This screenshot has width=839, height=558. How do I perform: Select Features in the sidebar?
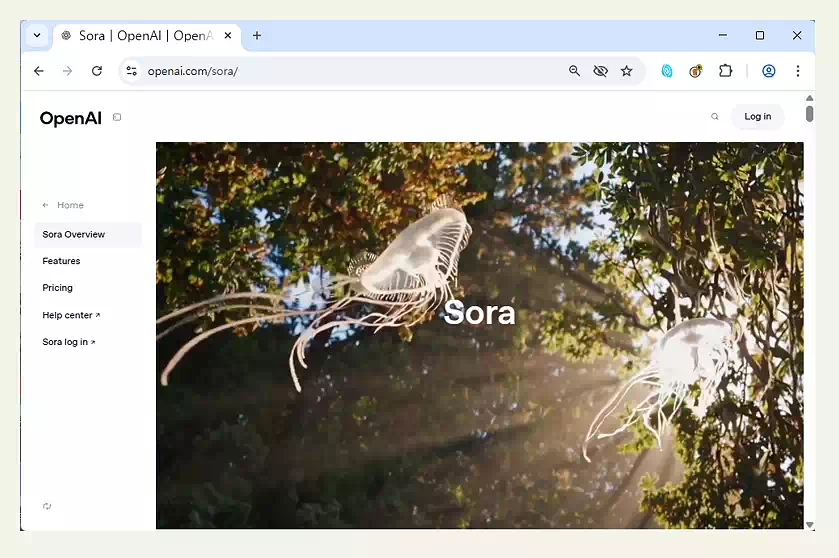coord(61,261)
